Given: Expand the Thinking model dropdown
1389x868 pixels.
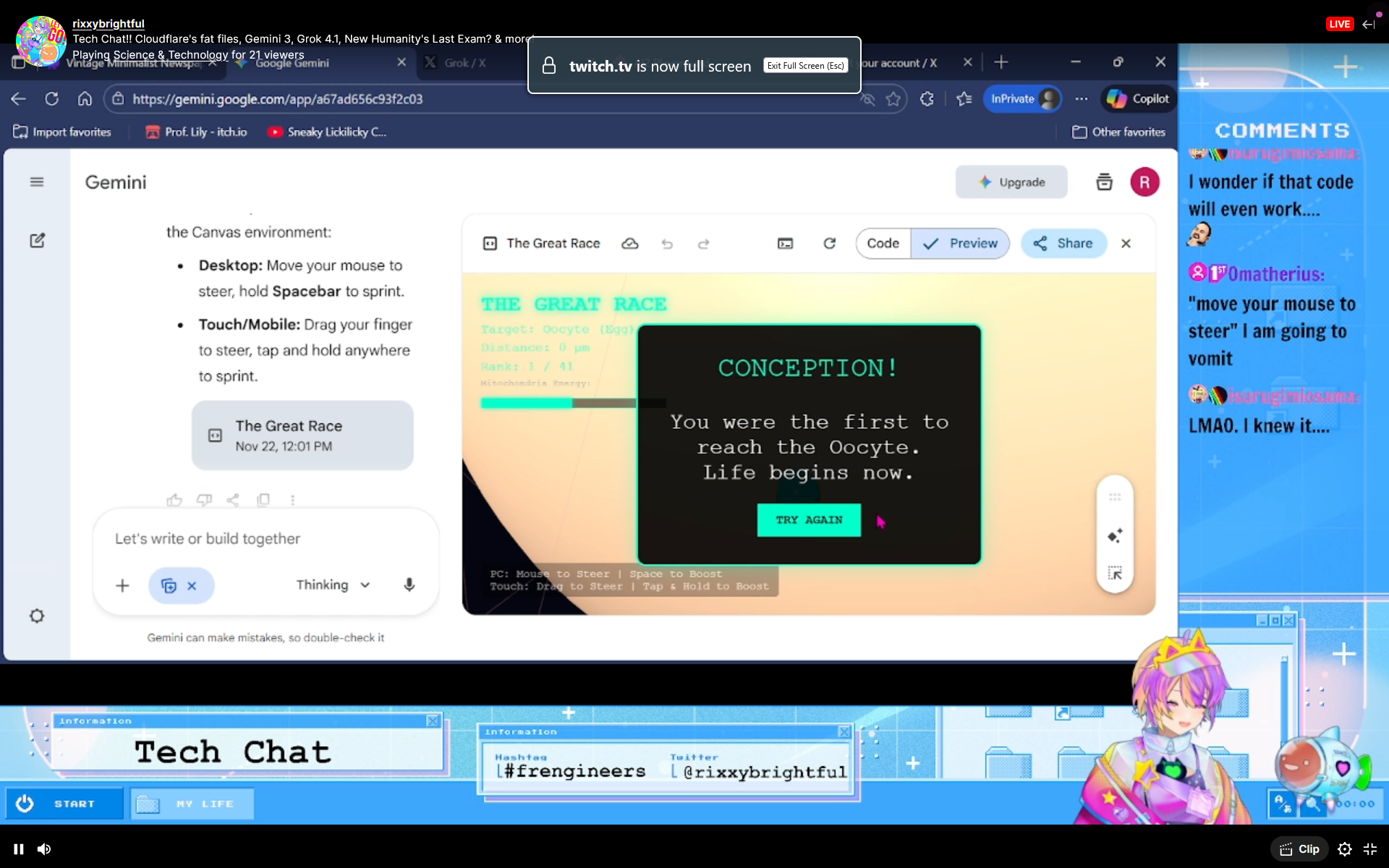Looking at the screenshot, I should pos(333,584).
